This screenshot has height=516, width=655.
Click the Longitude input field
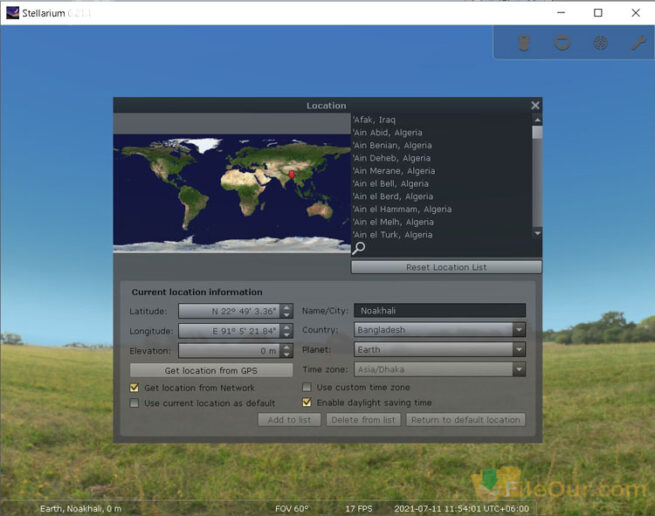(x=229, y=331)
